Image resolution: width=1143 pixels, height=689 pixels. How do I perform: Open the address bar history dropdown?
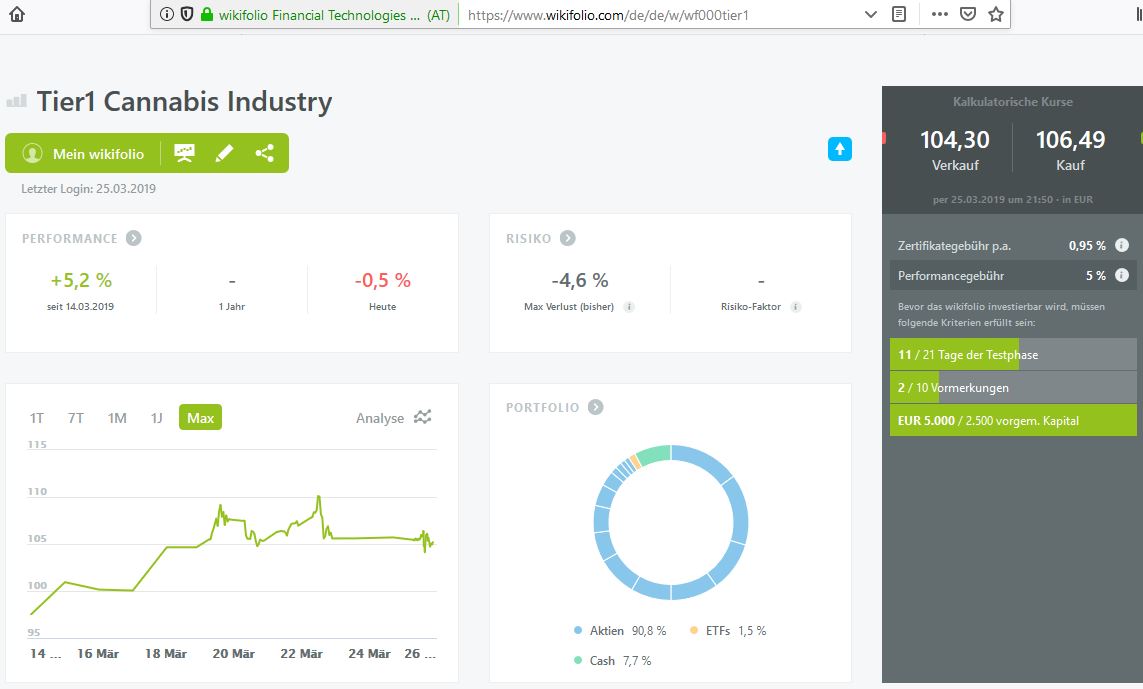tap(870, 14)
